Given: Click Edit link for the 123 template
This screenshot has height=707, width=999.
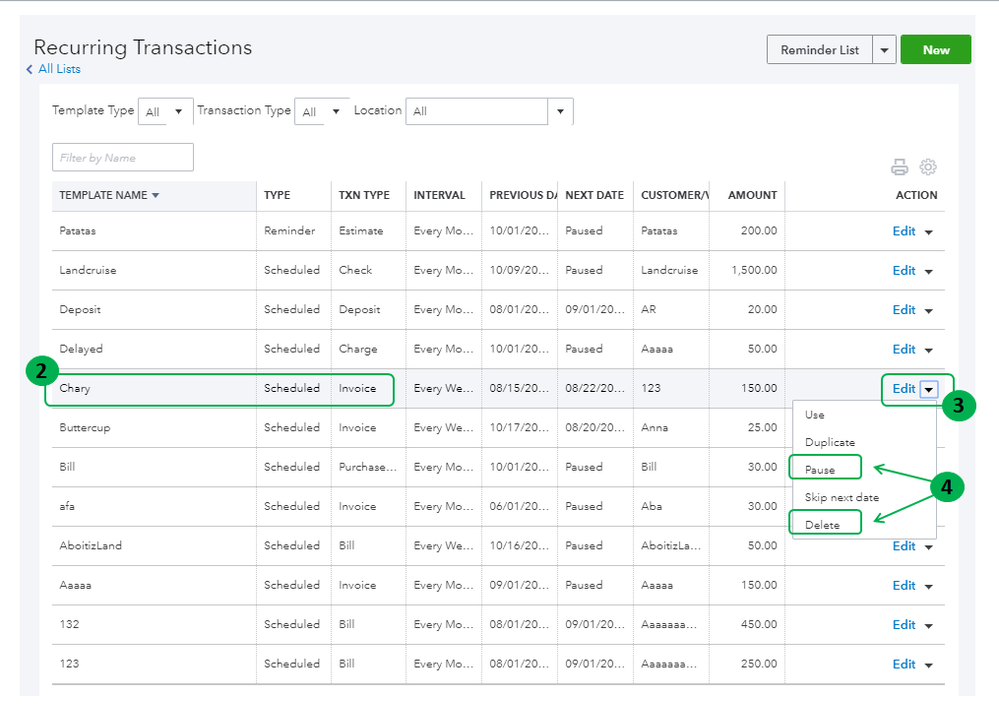Looking at the screenshot, I should coord(903,664).
